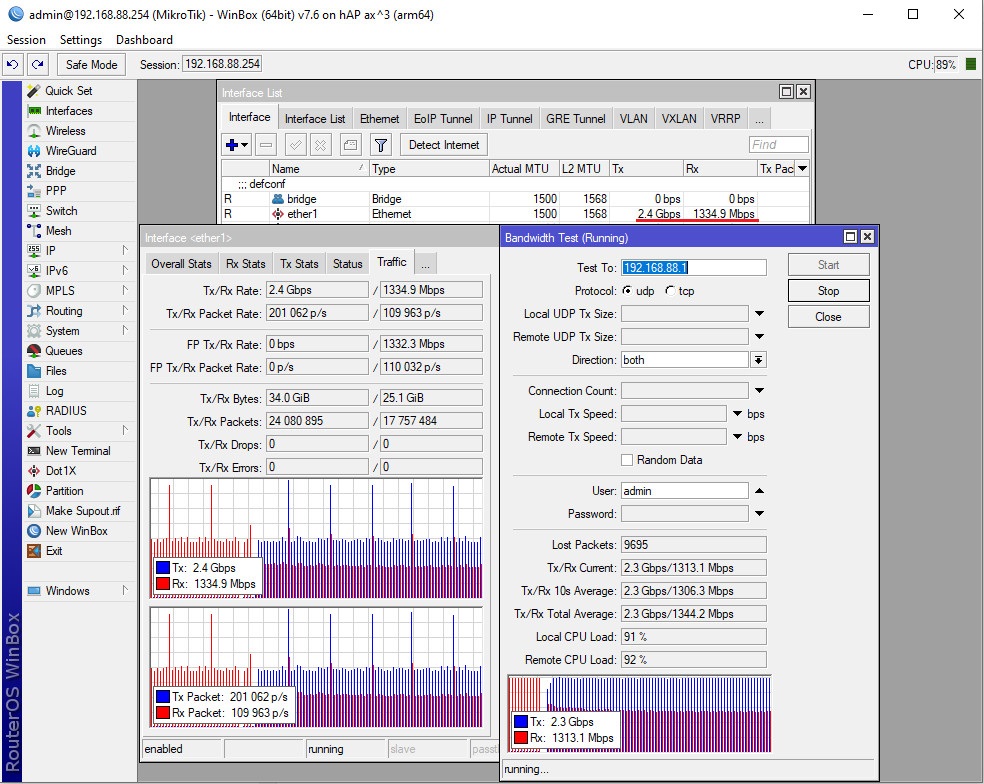
Task: Open the Interfaces sidebar entry
Action: point(69,111)
